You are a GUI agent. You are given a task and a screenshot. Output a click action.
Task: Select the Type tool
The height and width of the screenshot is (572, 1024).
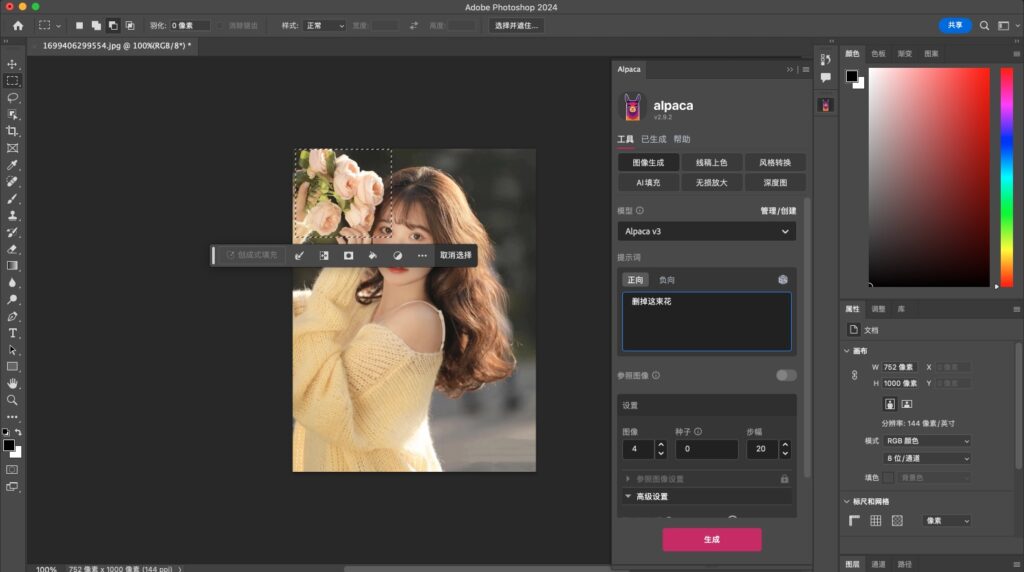pos(13,333)
